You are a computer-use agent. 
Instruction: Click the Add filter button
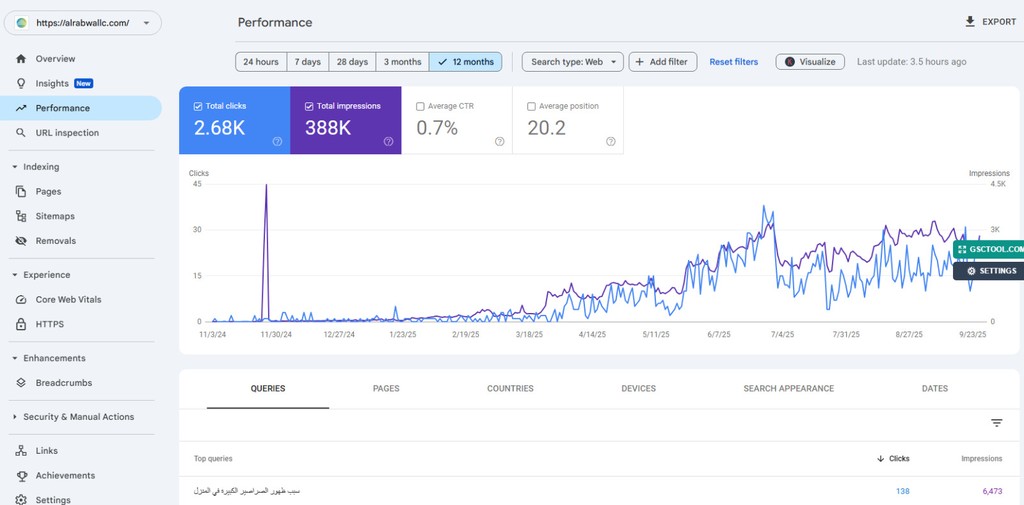[662, 62]
